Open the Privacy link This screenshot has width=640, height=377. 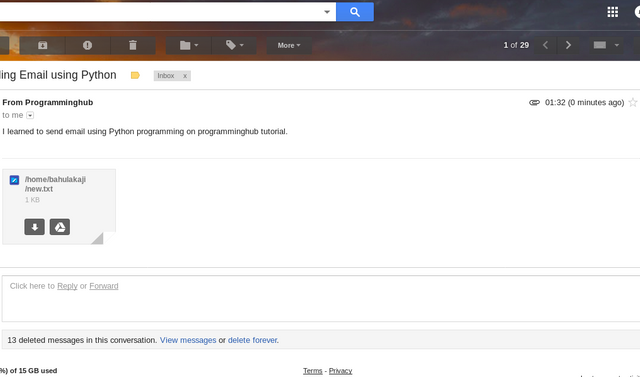[340, 371]
